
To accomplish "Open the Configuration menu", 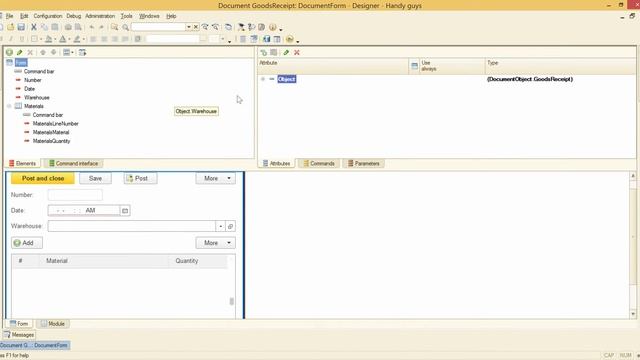I will pos(48,16).
